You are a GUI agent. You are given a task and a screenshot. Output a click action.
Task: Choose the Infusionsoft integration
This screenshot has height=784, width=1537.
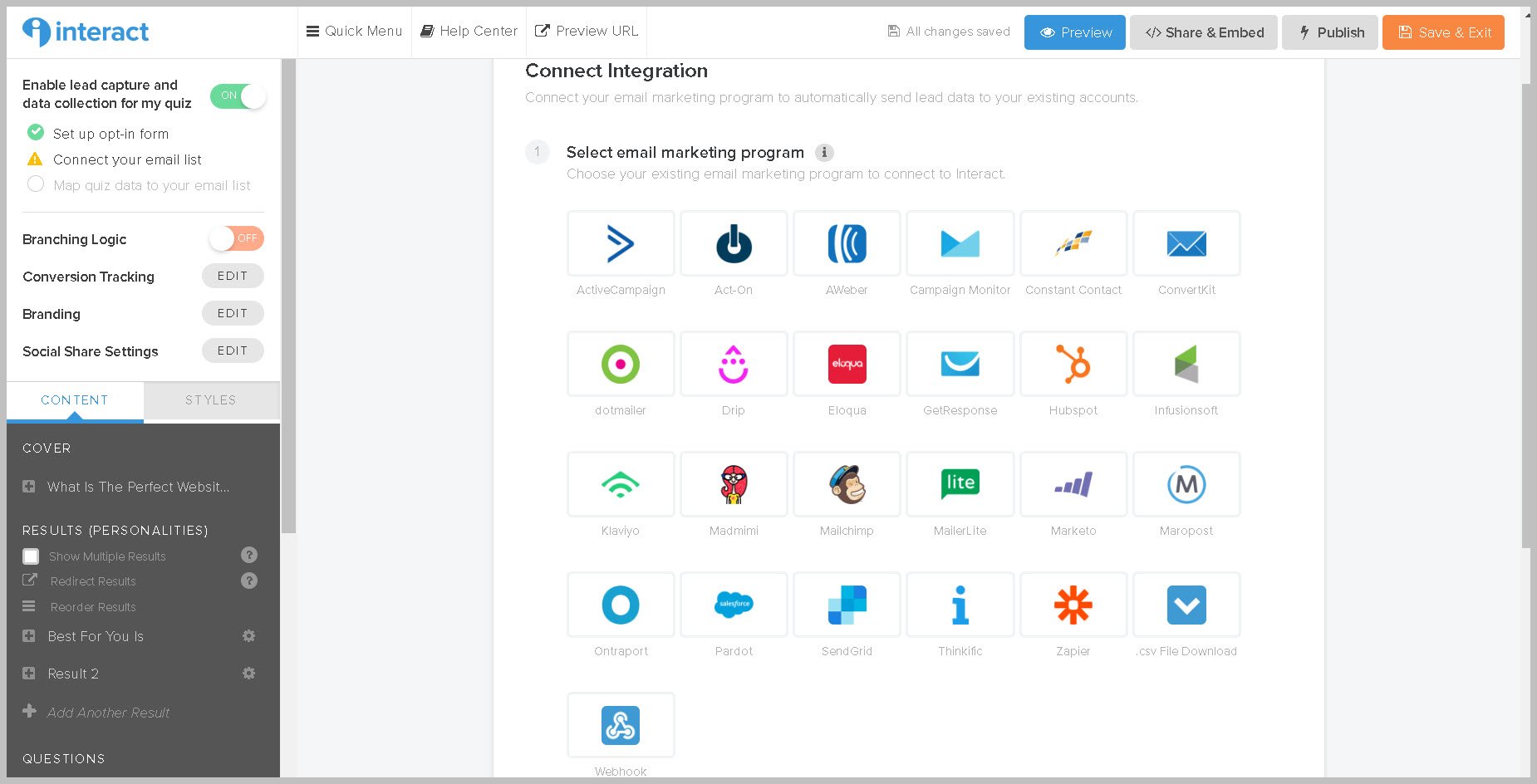point(1186,364)
